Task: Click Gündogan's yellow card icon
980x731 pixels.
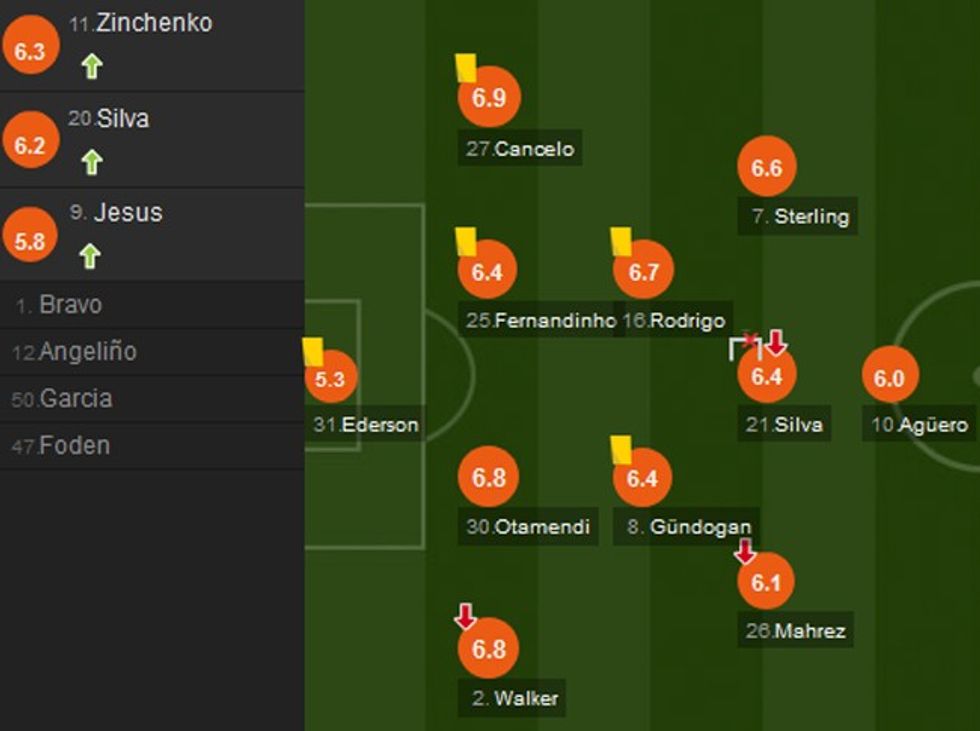Action: coord(621,449)
